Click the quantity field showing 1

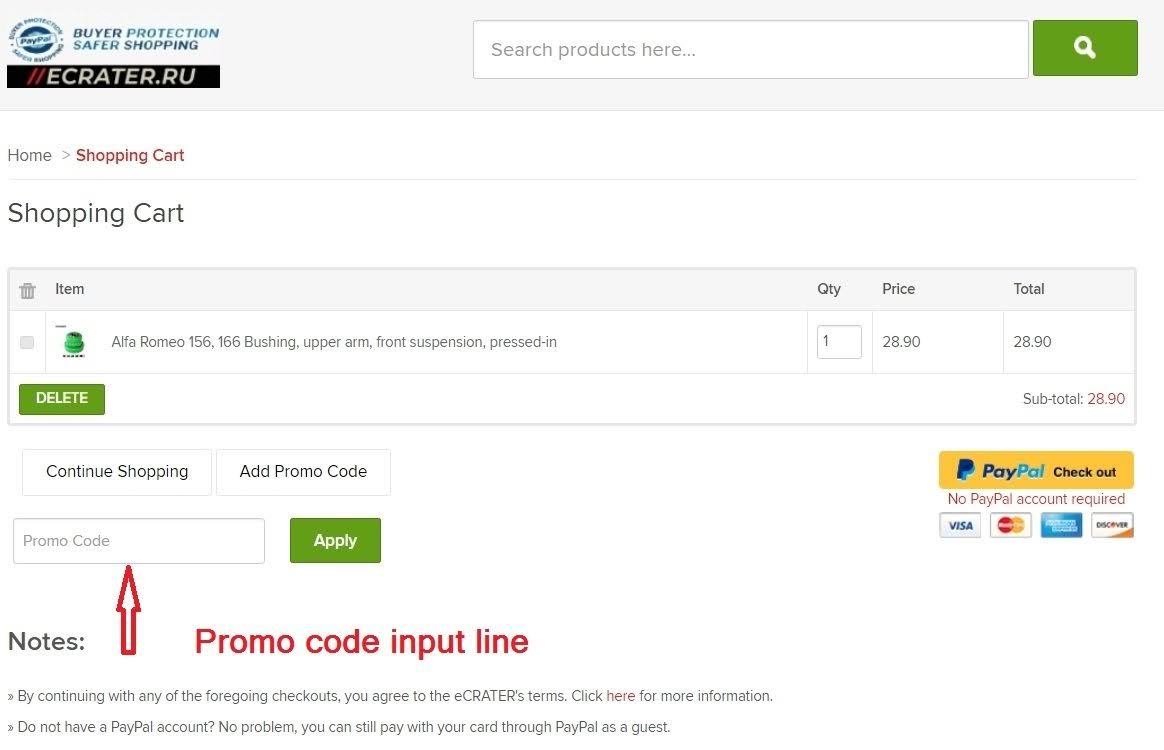(x=838, y=342)
